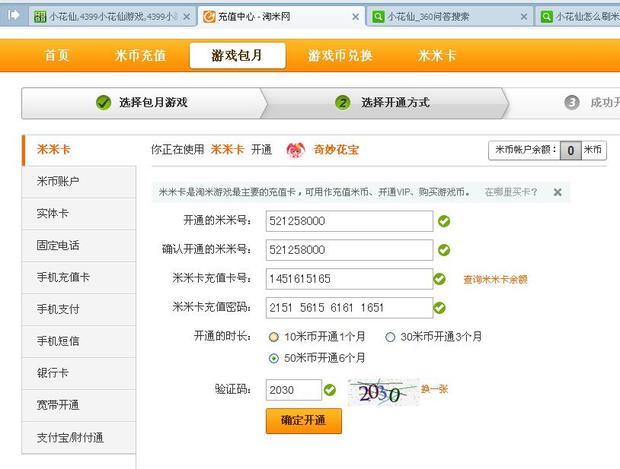Switch to 小花仙 4399 game tab
The image size is (620, 469).
(x=112, y=17)
